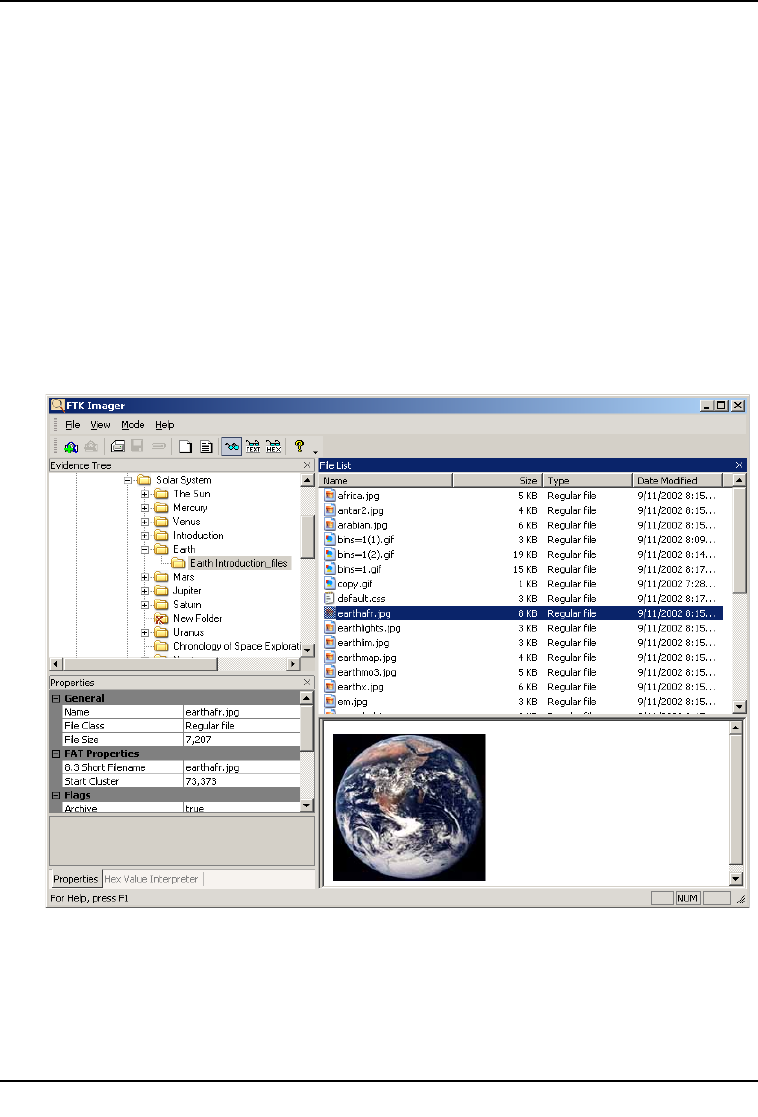Expand the Uranus folder node
The image size is (758, 1117).
point(145,633)
